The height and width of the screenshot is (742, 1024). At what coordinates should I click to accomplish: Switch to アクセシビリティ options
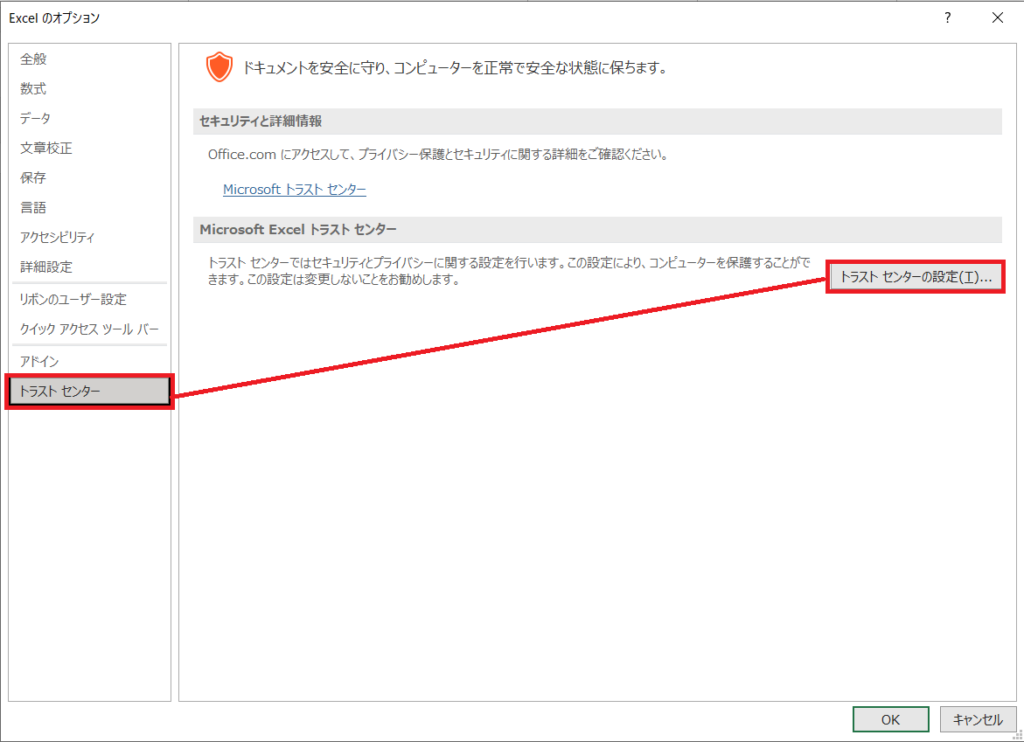[x=58, y=238]
